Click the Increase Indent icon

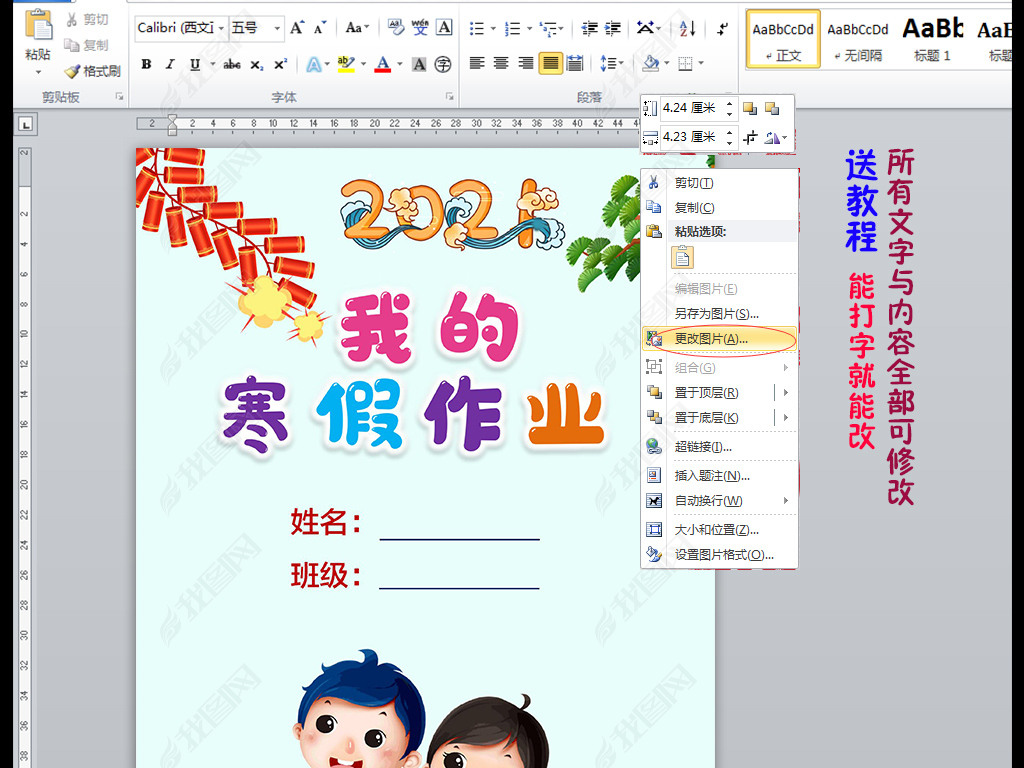[x=613, y=28]
